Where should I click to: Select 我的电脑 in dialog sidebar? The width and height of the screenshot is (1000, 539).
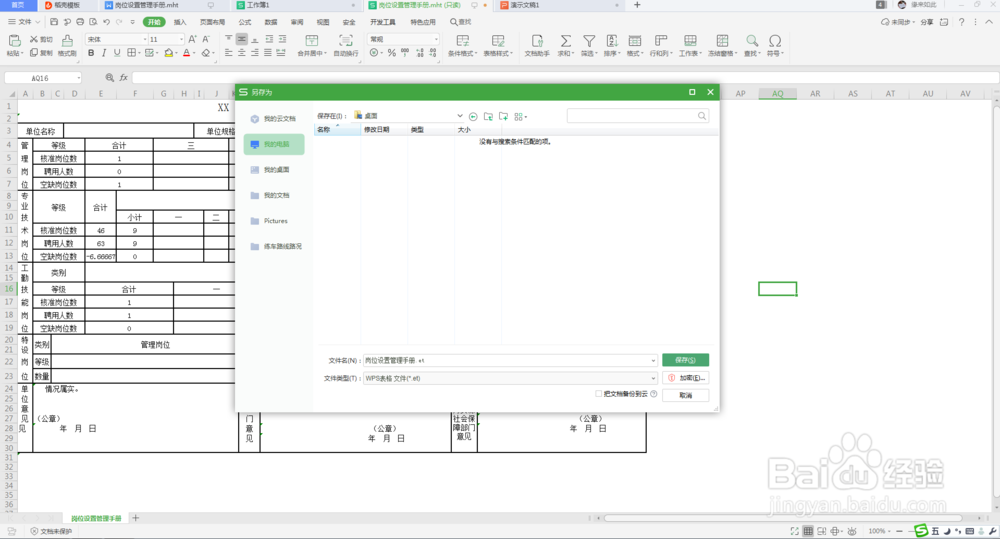tap(274, 144)
